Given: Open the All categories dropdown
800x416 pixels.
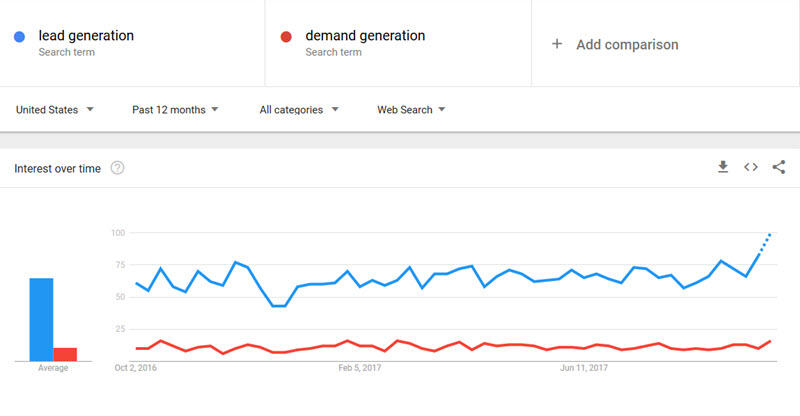Looking at the screenshot, I should (x=299, y=110).
